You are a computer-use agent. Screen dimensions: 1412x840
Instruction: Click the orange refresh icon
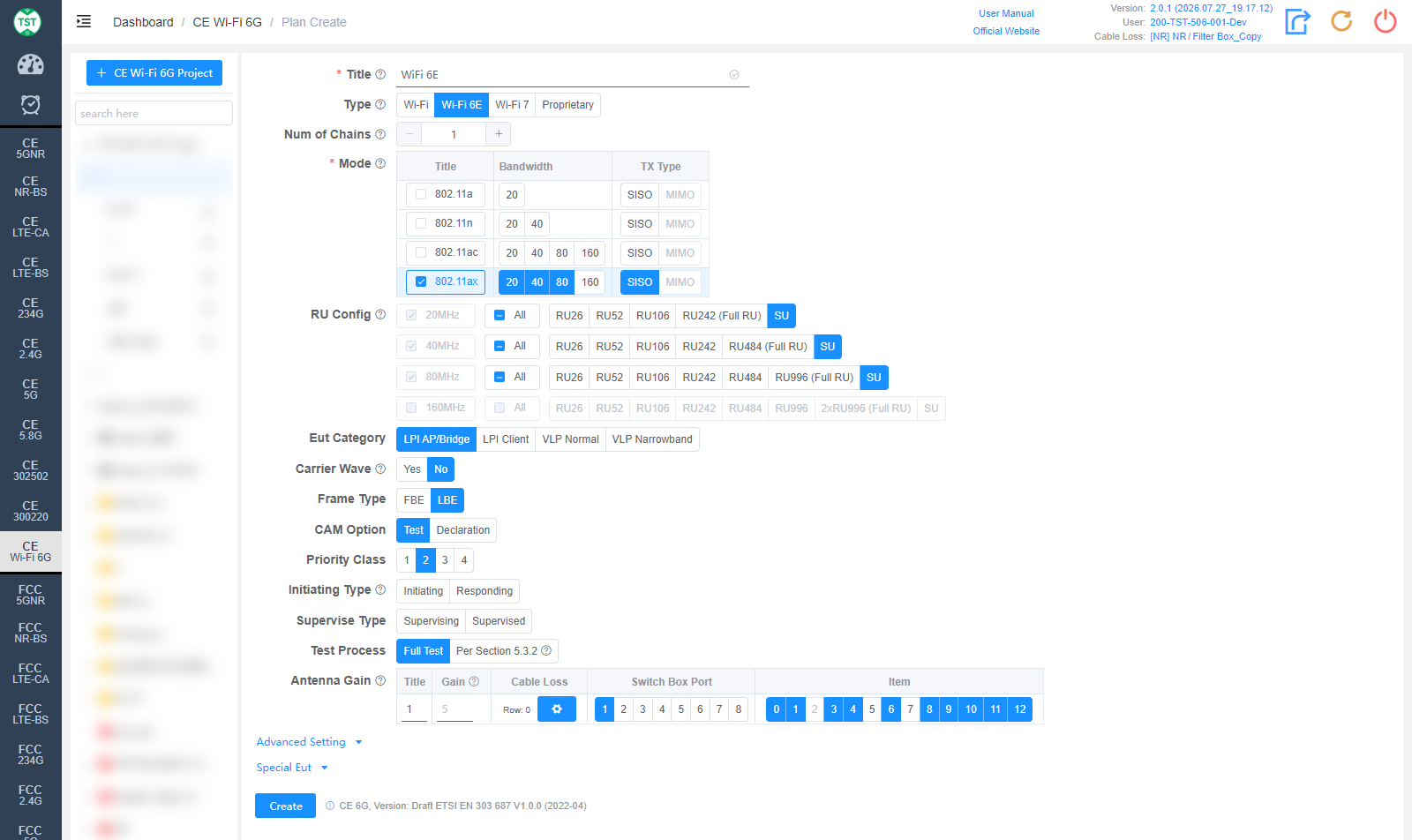click(x=1341, y=21)
